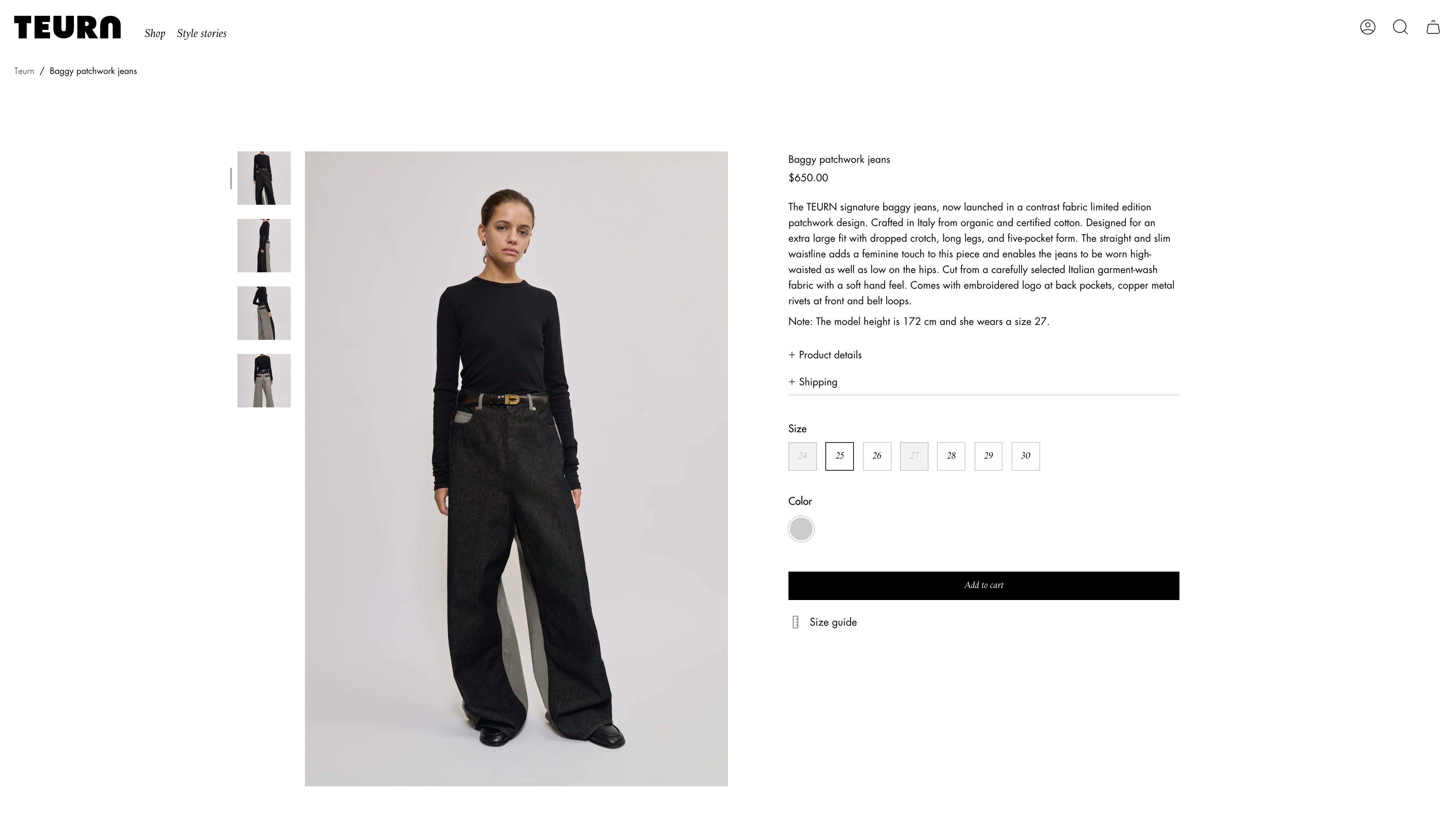Viewport: 1456px width, 819px height.
Task: Click the TEURN logo
Action: click(x=67, y=27)
